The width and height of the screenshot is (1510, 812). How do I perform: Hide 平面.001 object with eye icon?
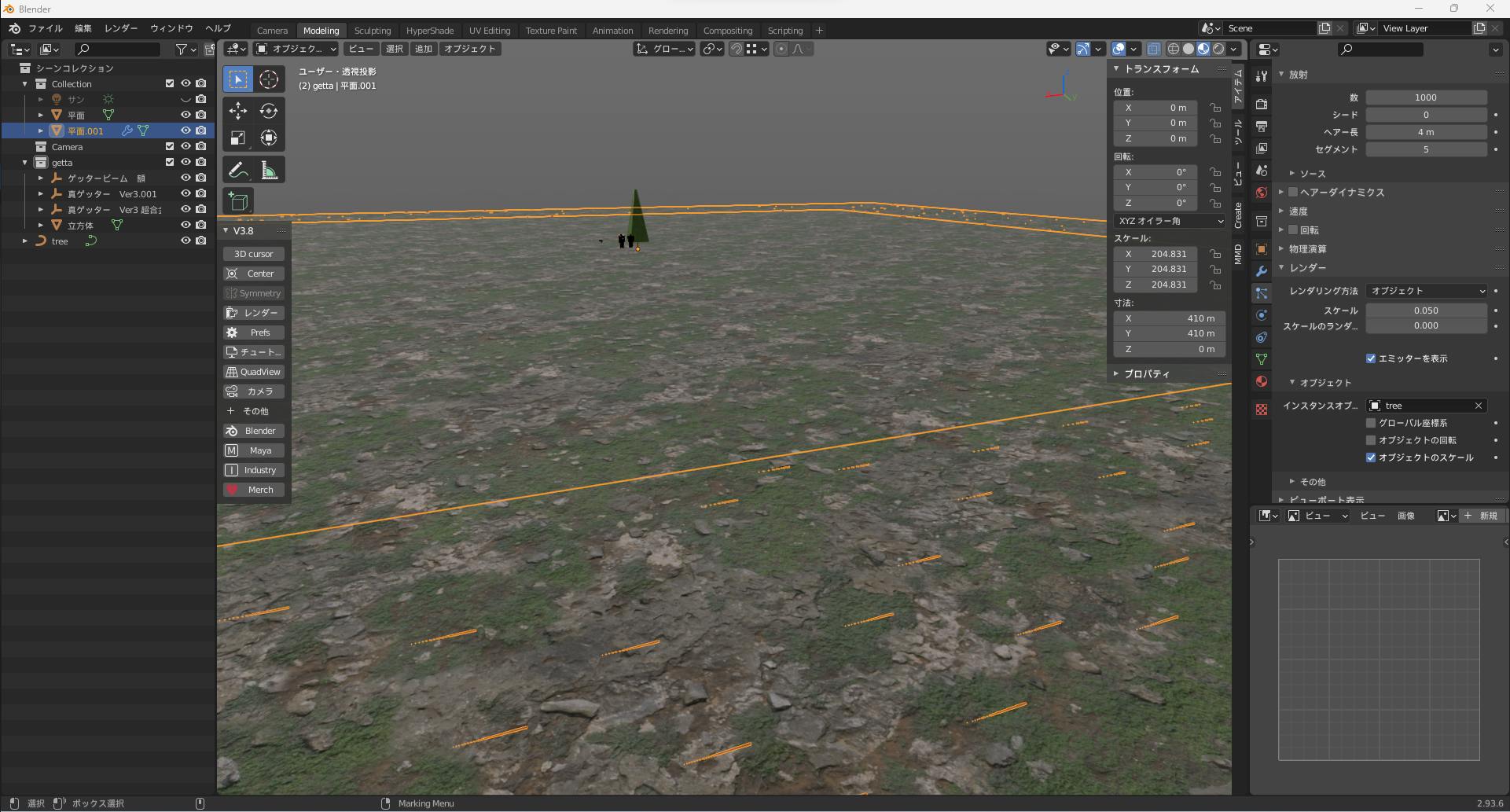(x=186, y=130)
